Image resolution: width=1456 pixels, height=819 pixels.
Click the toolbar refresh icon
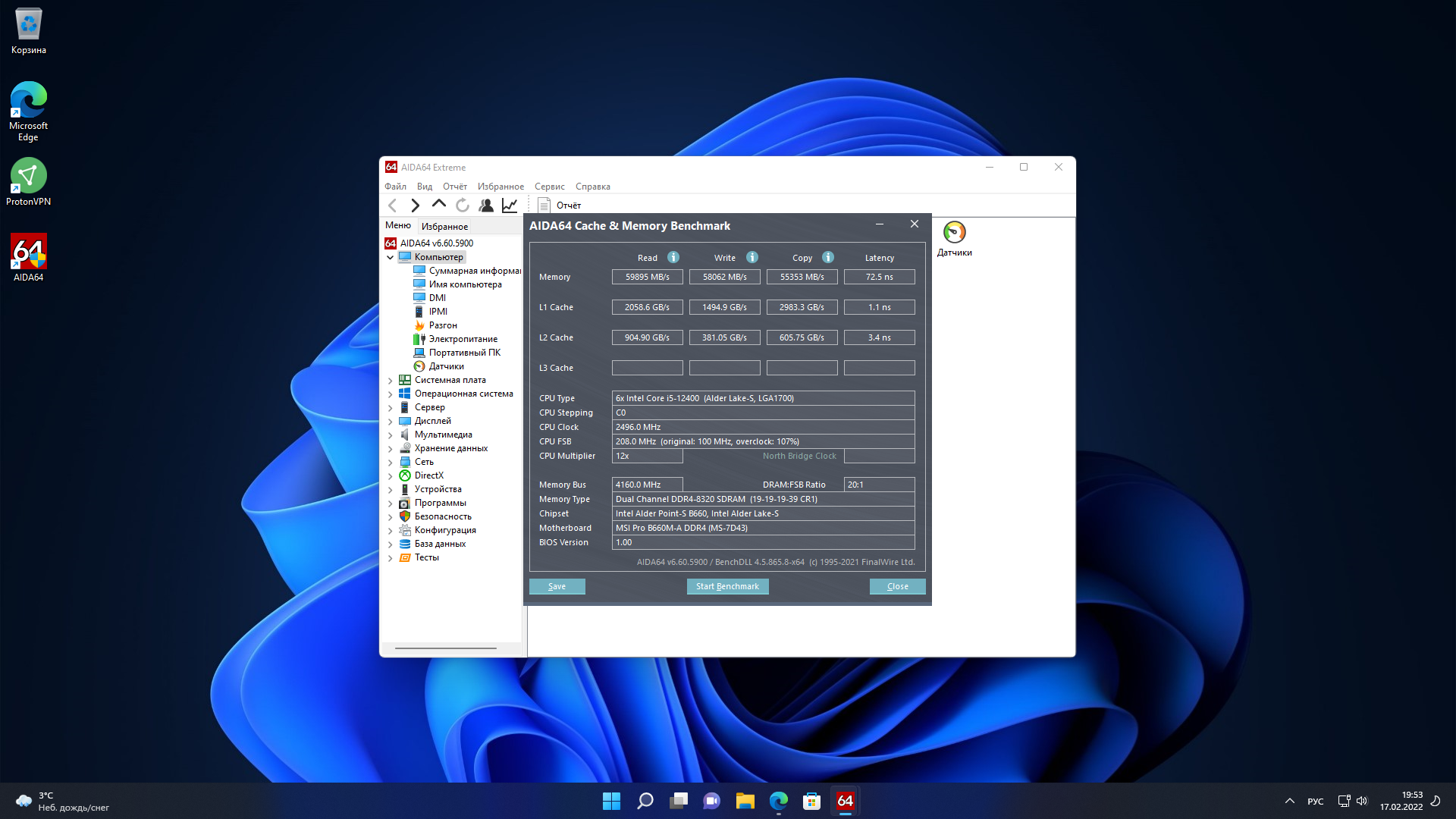(x=463, y=205)
